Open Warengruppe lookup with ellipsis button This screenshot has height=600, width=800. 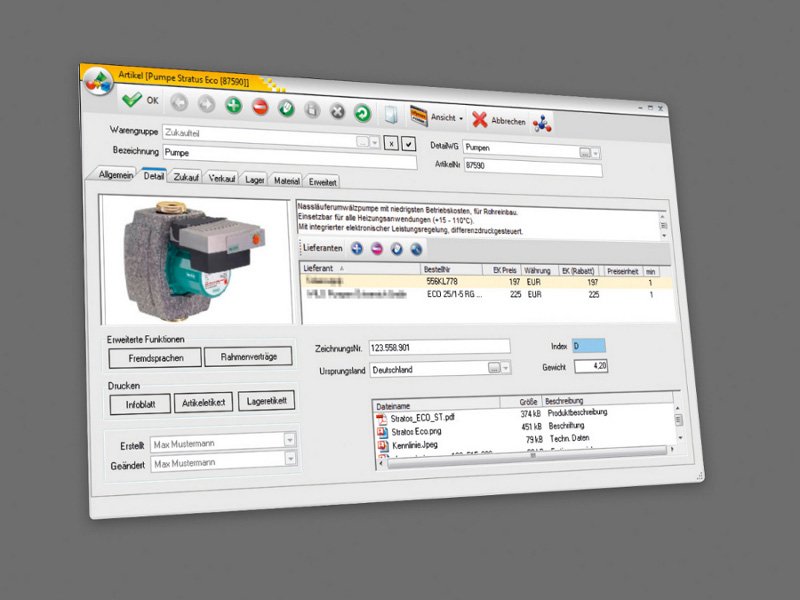[x=362, y=142]
